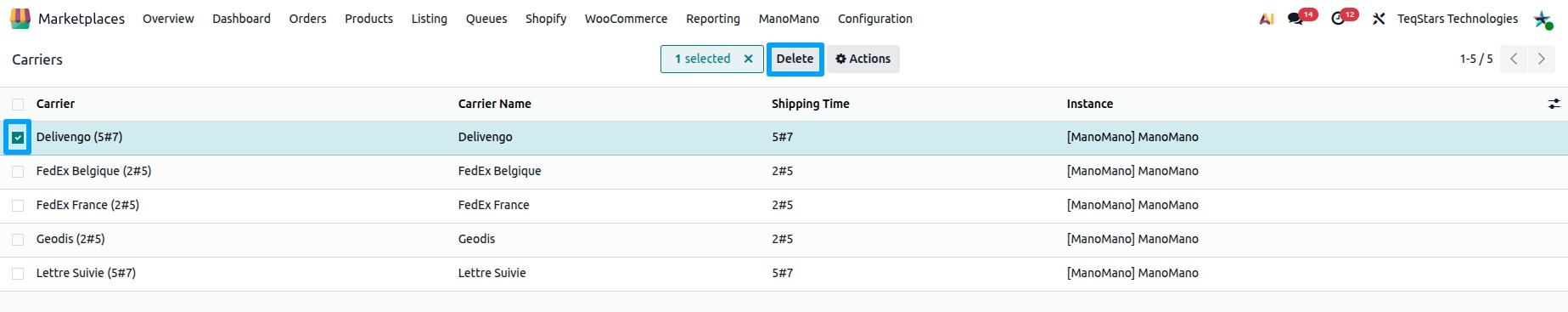The image size is (1568, 312).
Task: Click the Lettre Suivie carrier name cell
Action: point(492,273)
